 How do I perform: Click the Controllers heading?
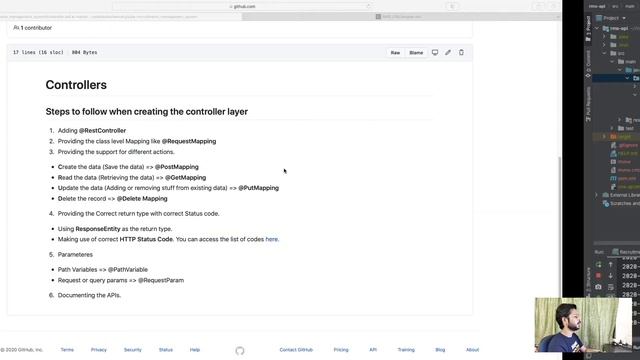point(76,85)
